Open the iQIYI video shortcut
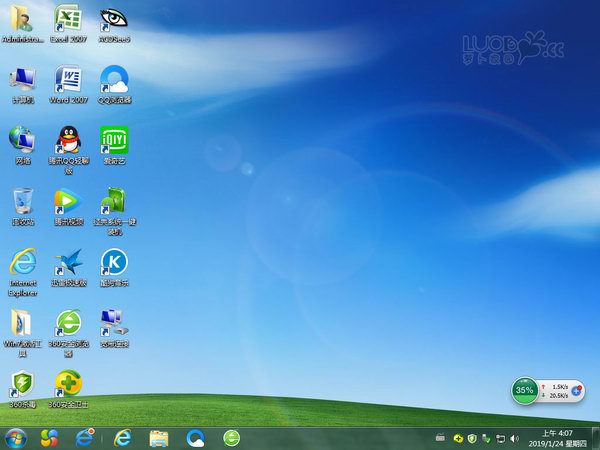This screenshot has height=450, width=600. [x=114, y=146]
